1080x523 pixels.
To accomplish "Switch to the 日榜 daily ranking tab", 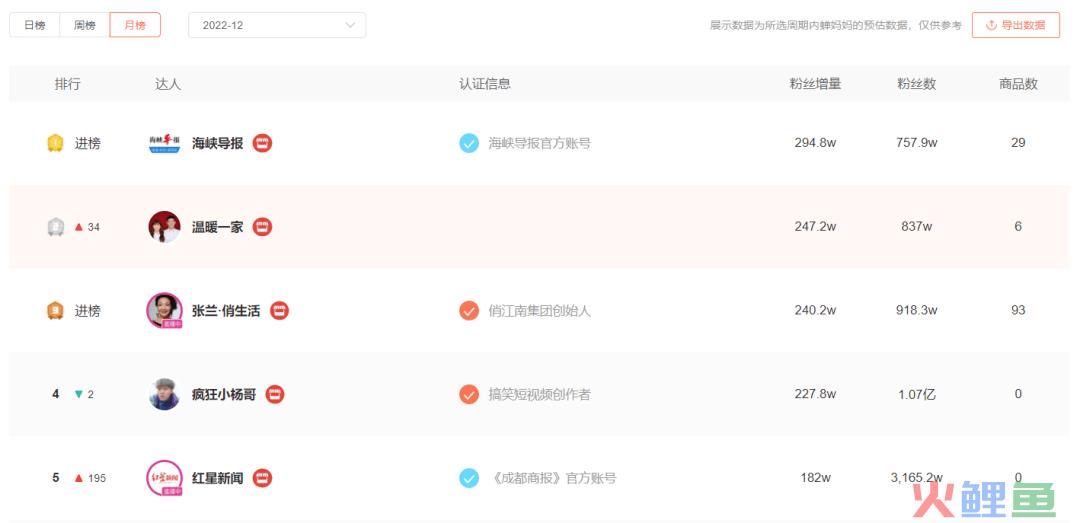I will click(x=34, y=25).
